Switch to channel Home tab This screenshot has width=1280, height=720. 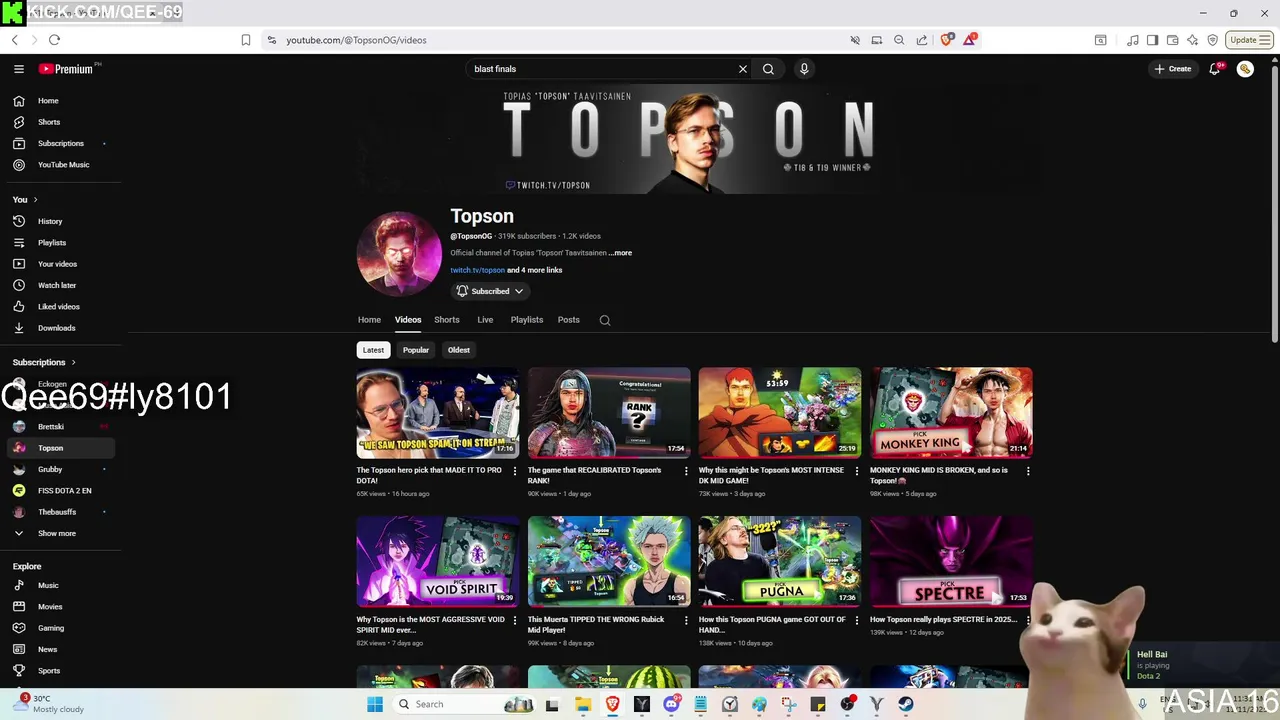[369, 320]
